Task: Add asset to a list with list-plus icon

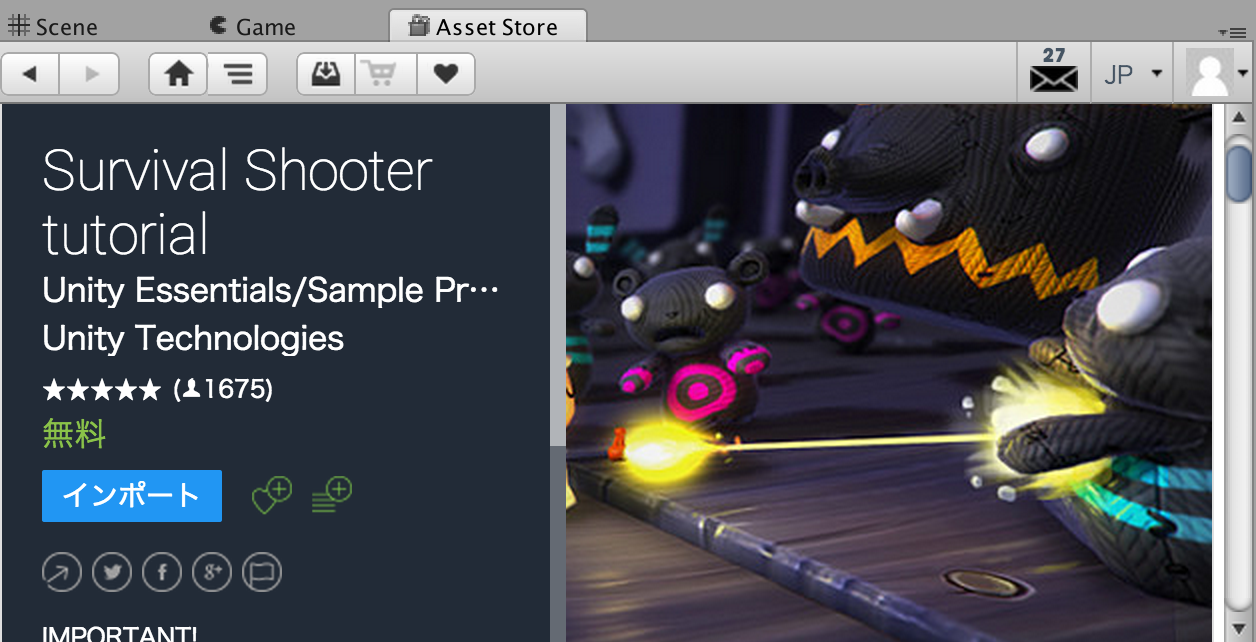Action: point(331,494)
